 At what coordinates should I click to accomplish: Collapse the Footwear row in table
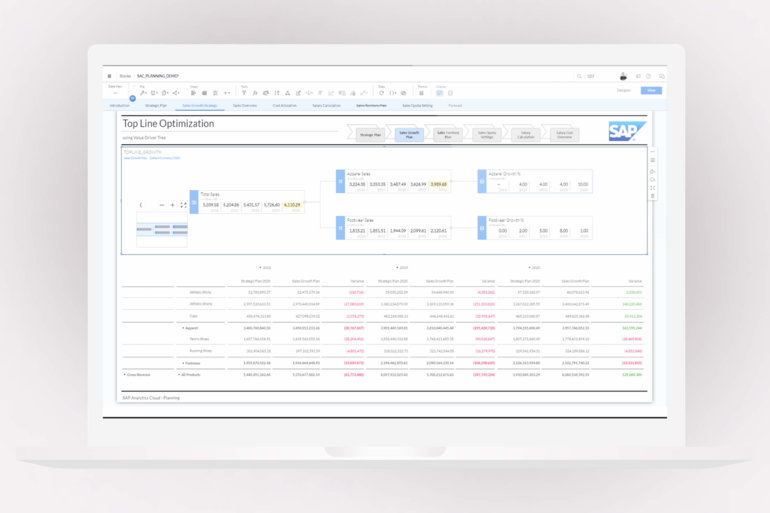click(183, 363)
